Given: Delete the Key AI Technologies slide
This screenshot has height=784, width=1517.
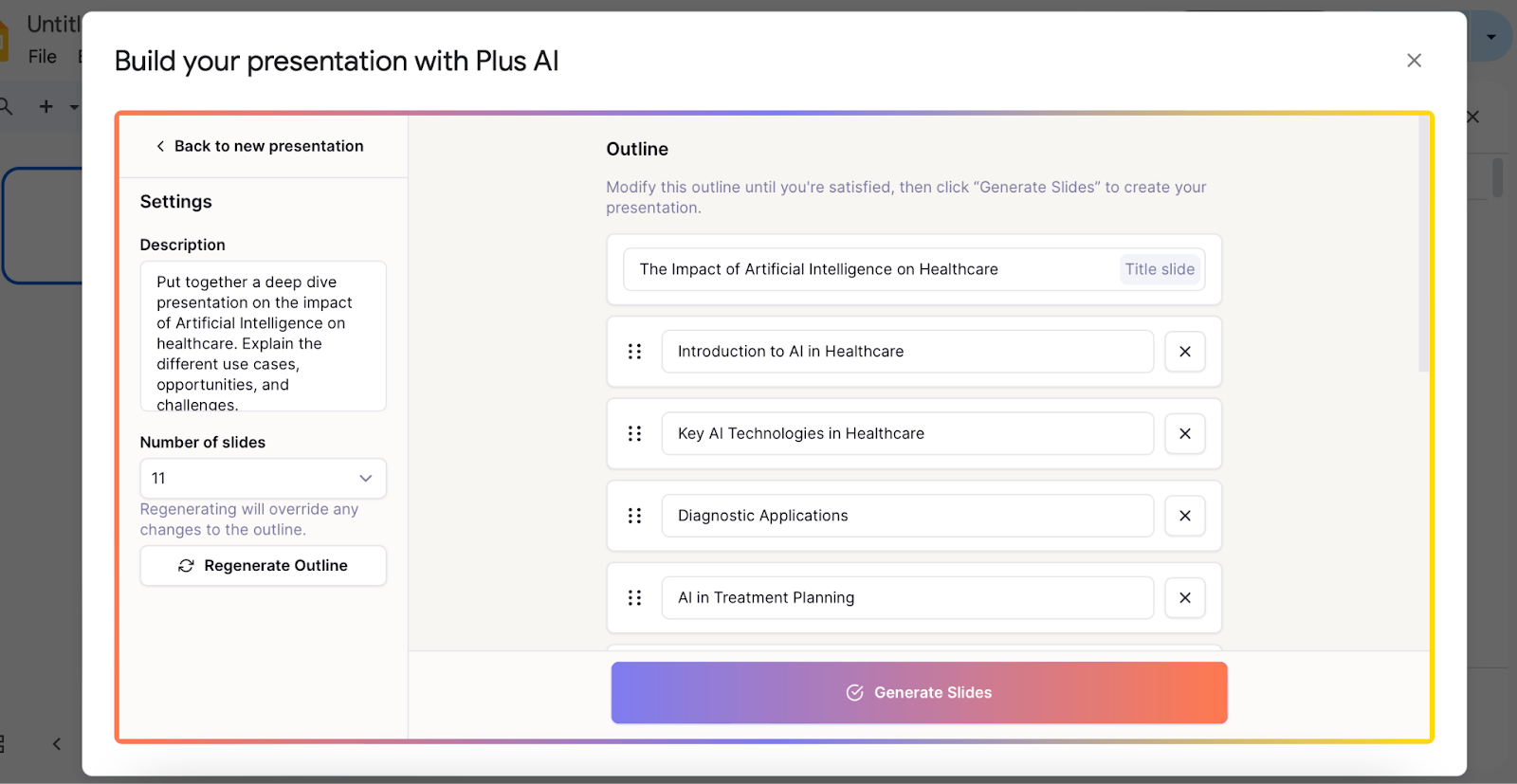Looking at the screenshot, I should coord(1184,433).
